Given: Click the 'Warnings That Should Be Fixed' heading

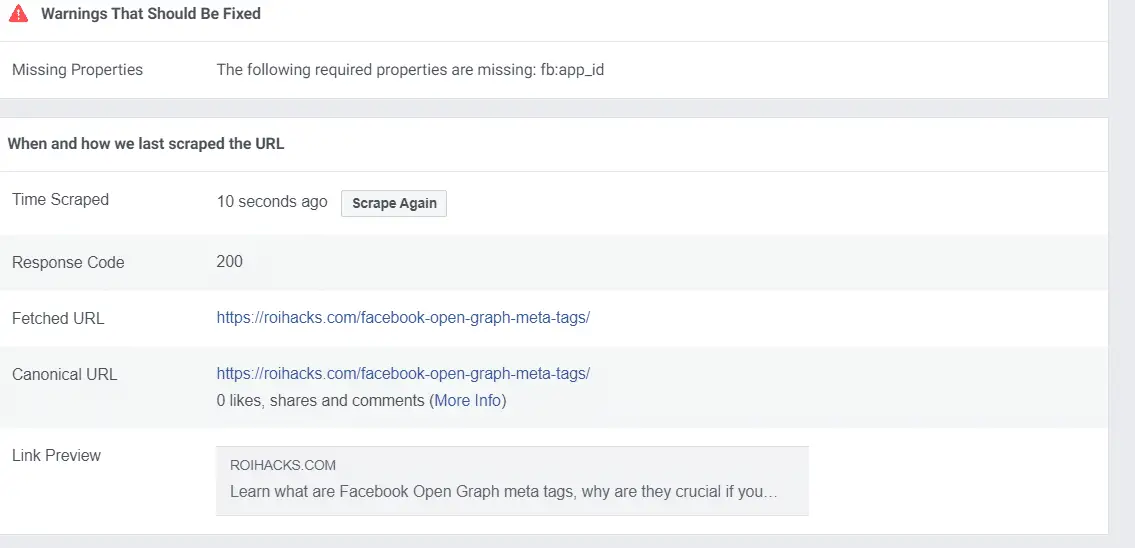Looking at the screenshot, I should point(151,14).
